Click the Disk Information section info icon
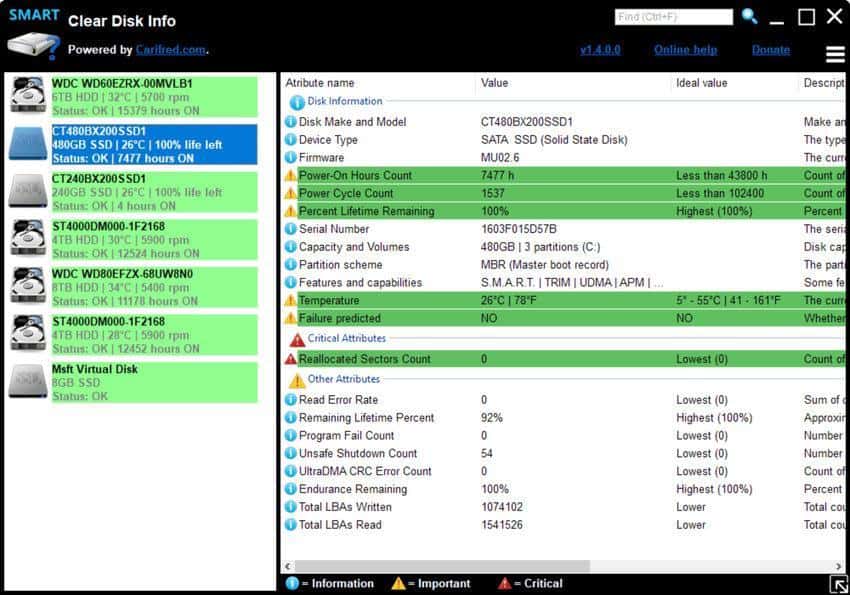Viewport: 850px width, 595px height. pyautogui.click(x=297, y=102)
